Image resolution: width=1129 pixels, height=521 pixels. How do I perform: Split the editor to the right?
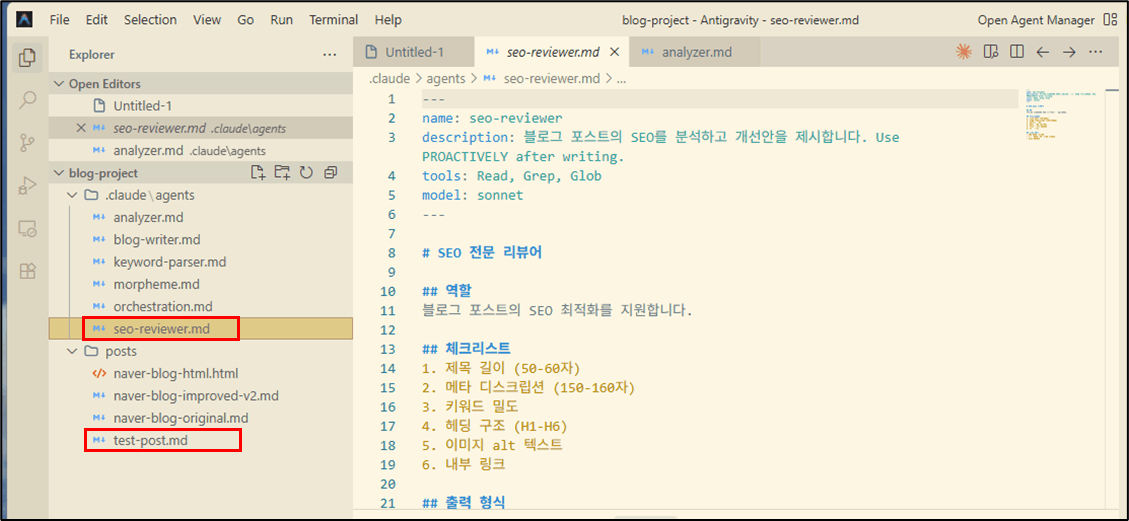click(x=1017, y=52)
